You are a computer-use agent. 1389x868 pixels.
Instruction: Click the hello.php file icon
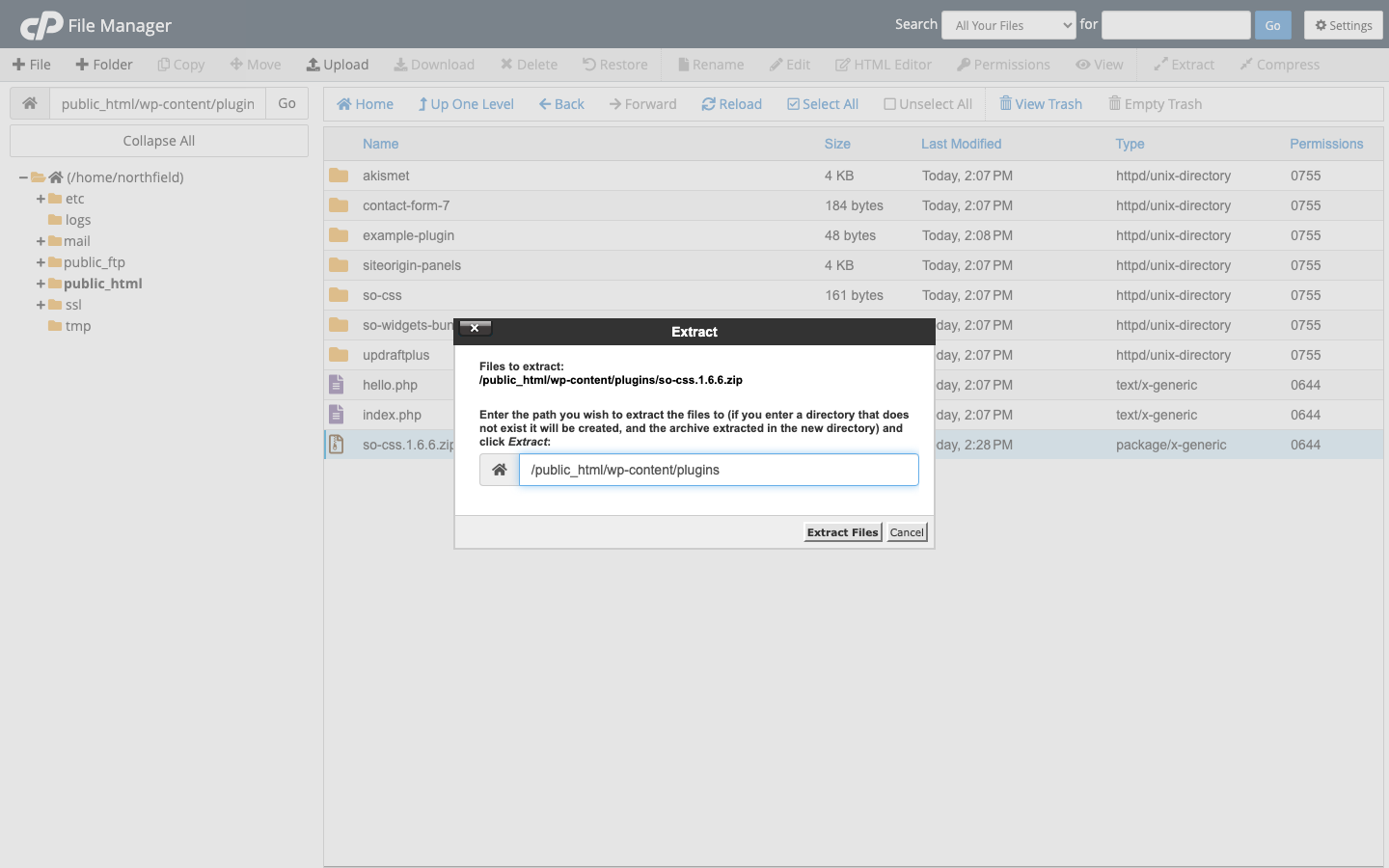click(x=337, y=385)
